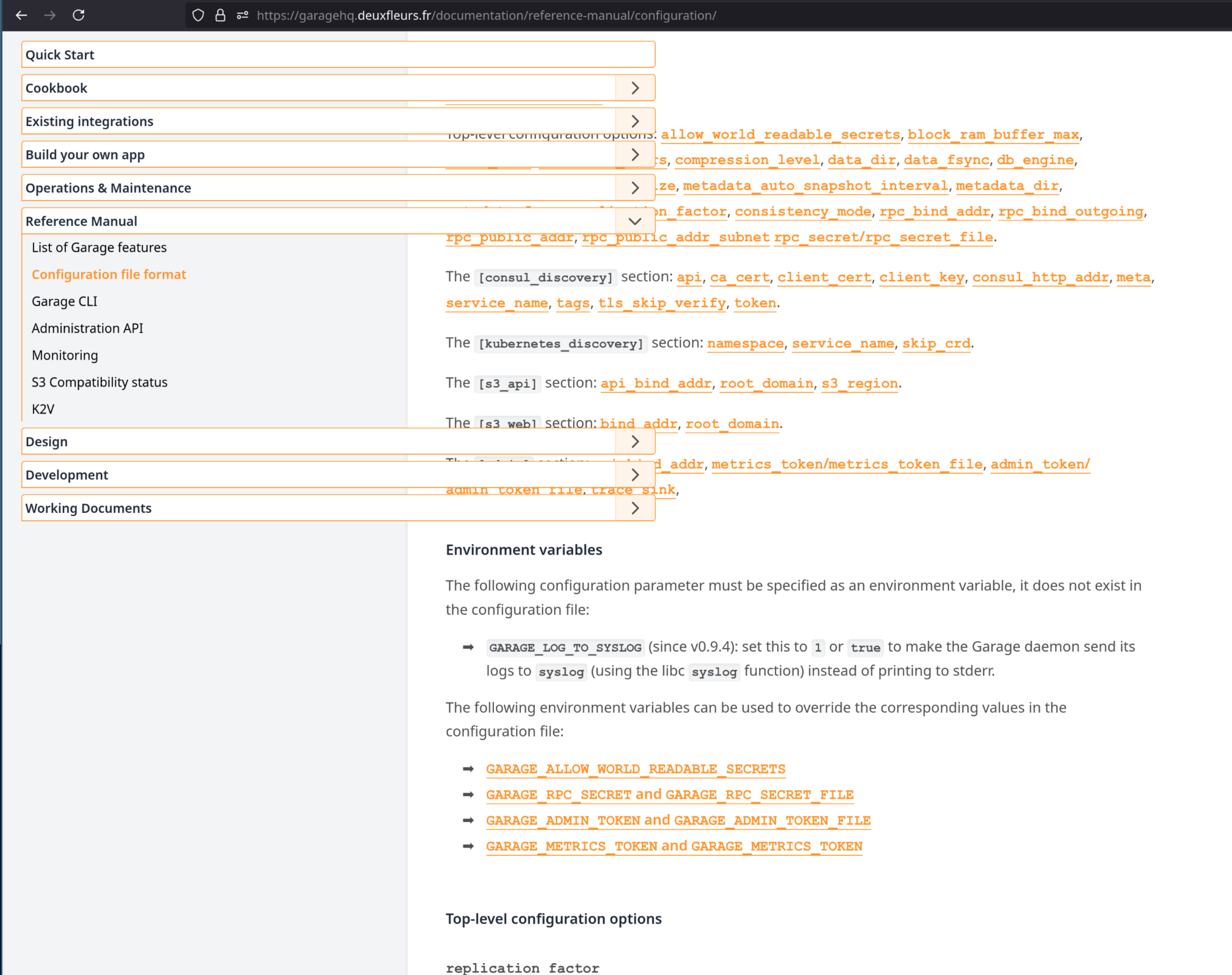Click the browser forward arrow

(50, 15)
